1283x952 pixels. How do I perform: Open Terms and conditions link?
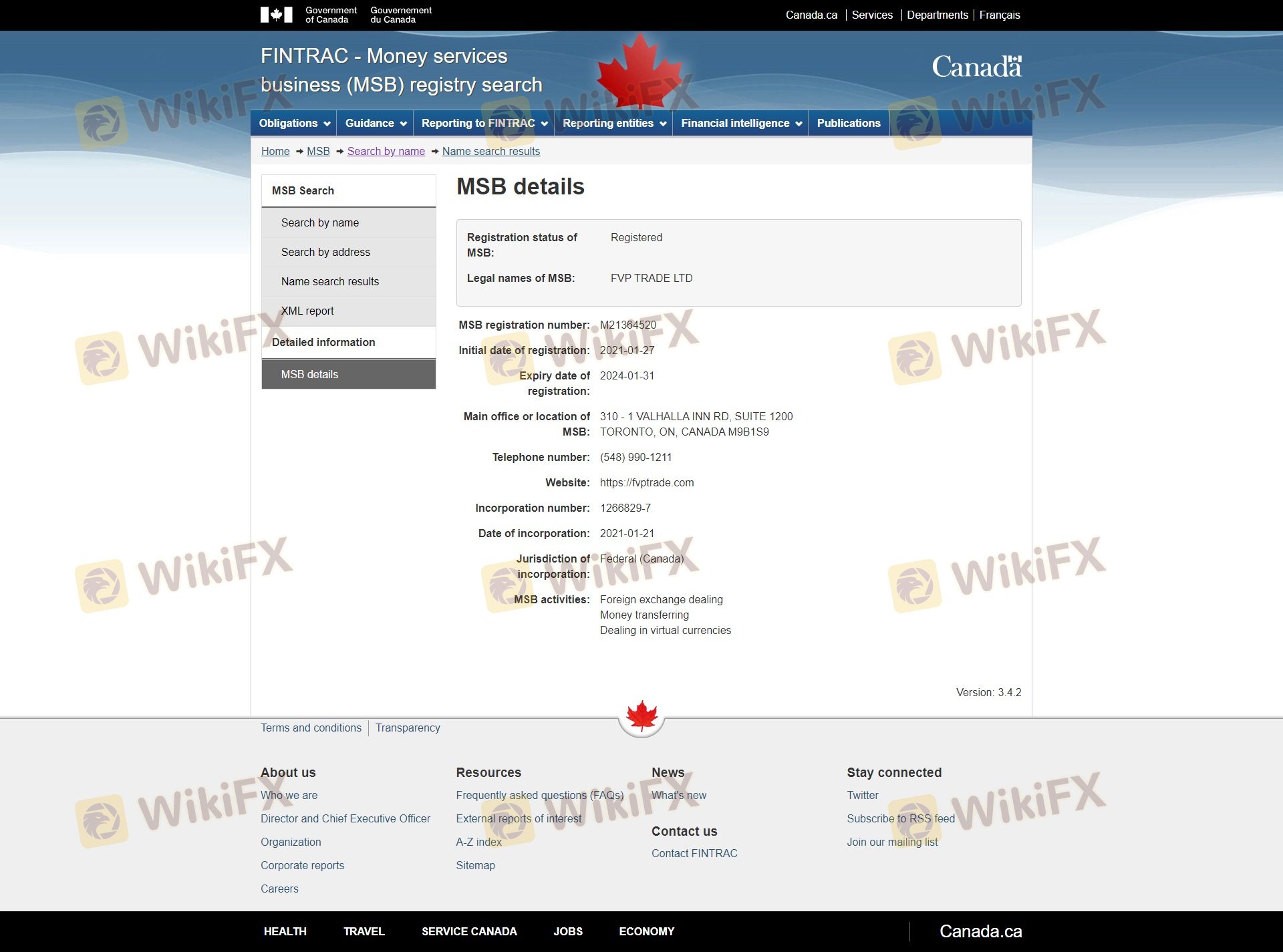tap(311, 728)
